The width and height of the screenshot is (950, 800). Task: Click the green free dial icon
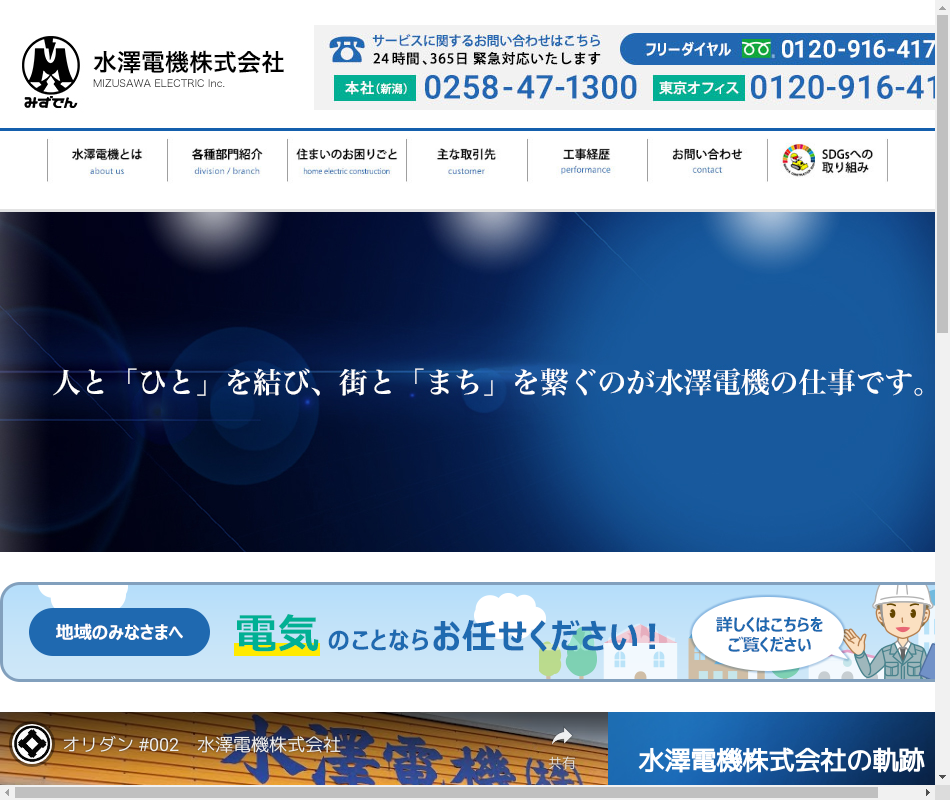(756, 49)
